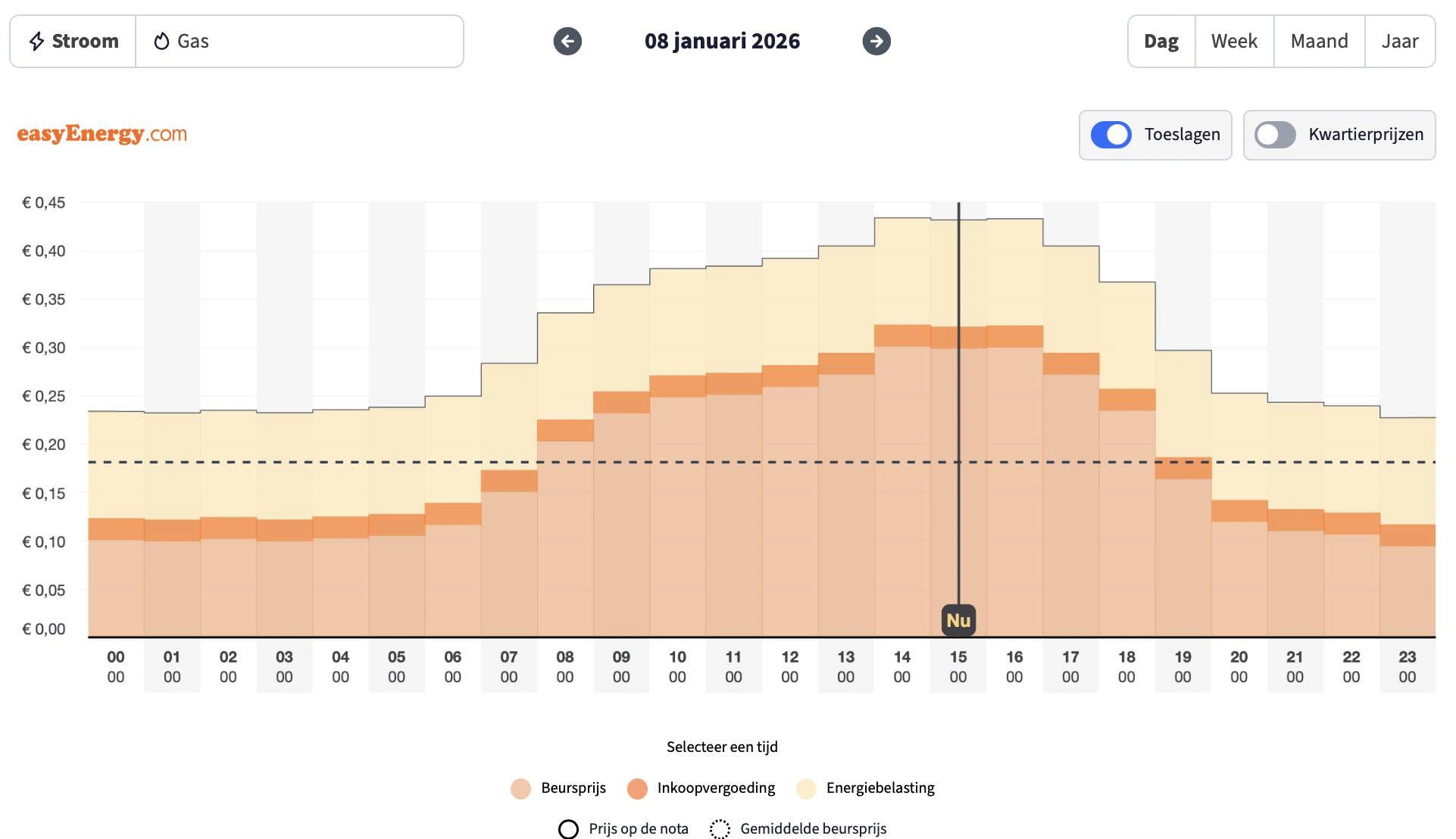
Task: Click the Nu marker on the chart
Action: [958, 619]
